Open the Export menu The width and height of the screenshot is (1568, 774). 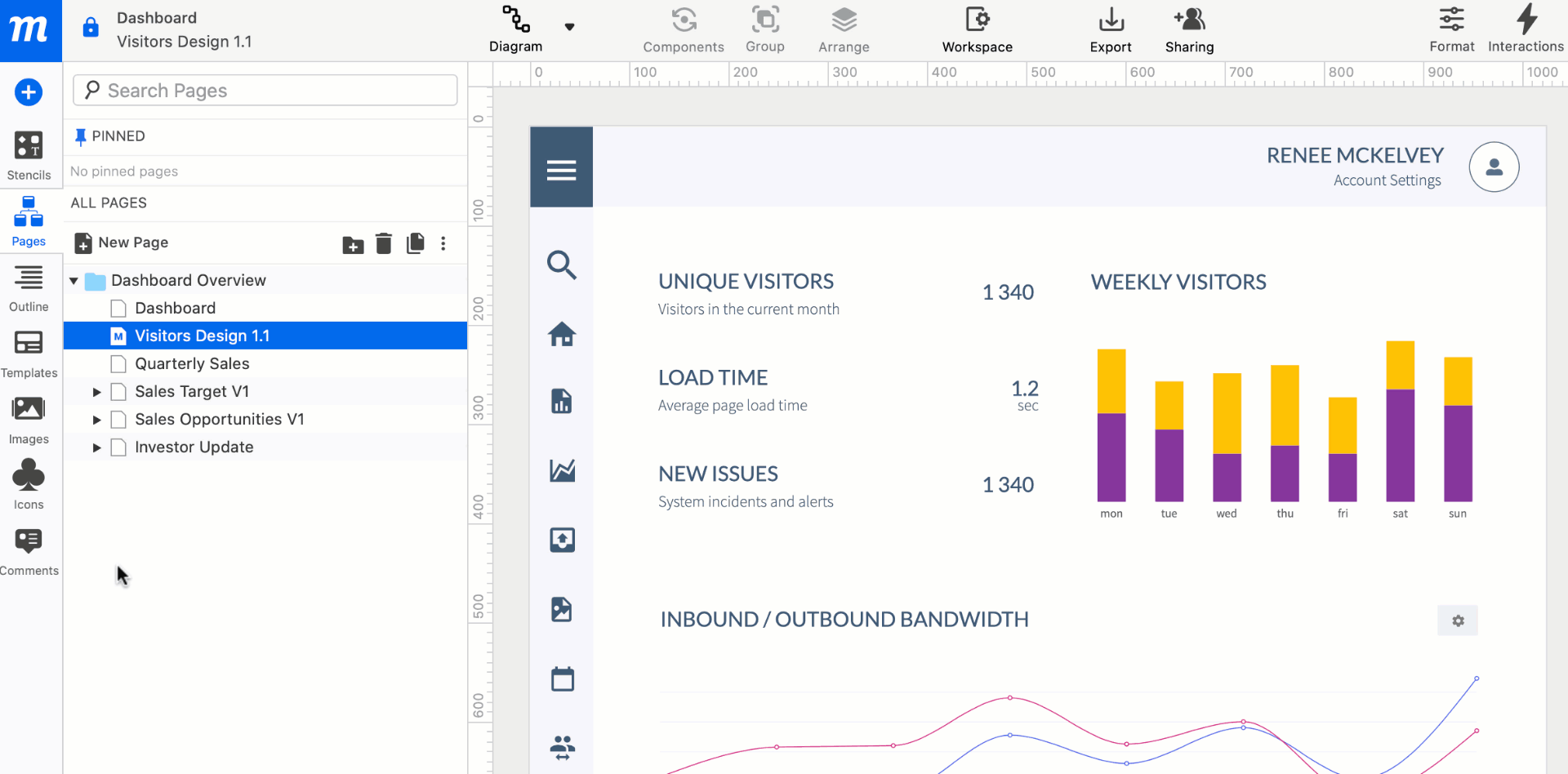pos(1111,29)
